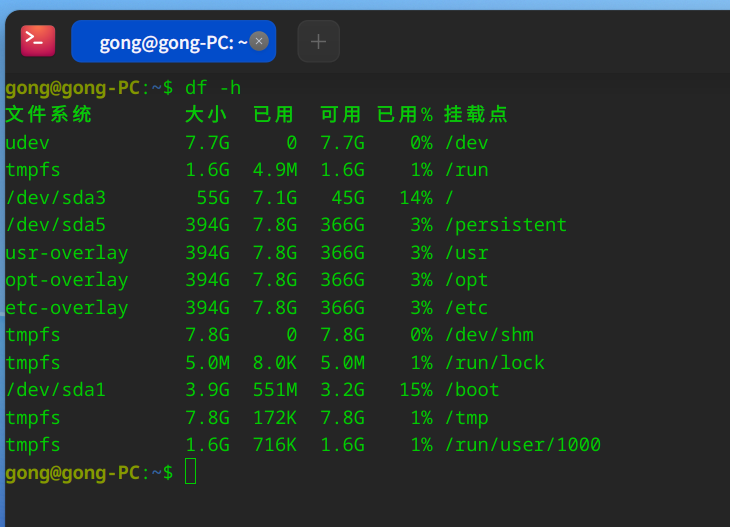
Task: Click the /persistent mount point
Action: (x=506, y=225)
